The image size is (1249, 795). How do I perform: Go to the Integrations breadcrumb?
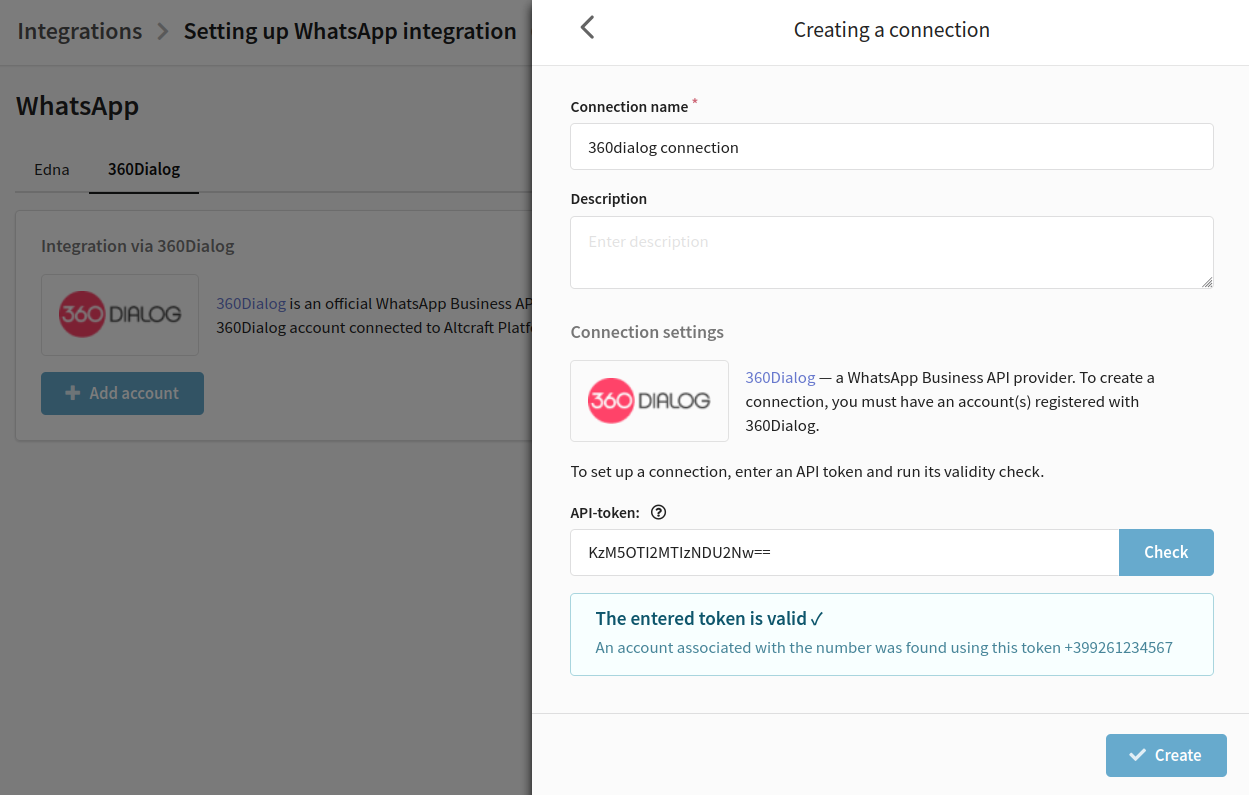80,31
